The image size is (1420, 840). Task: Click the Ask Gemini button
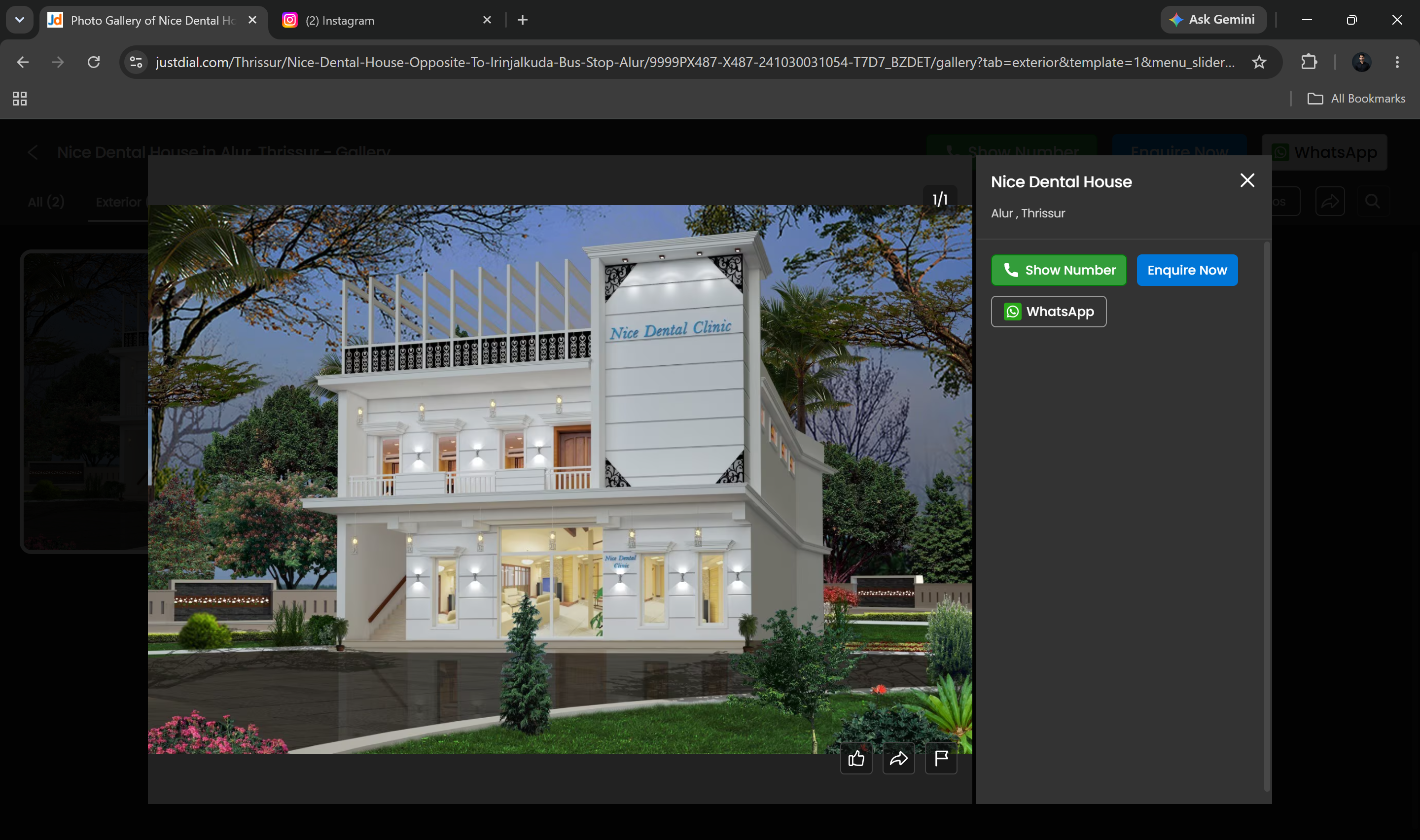click(x=1213, y=20)
